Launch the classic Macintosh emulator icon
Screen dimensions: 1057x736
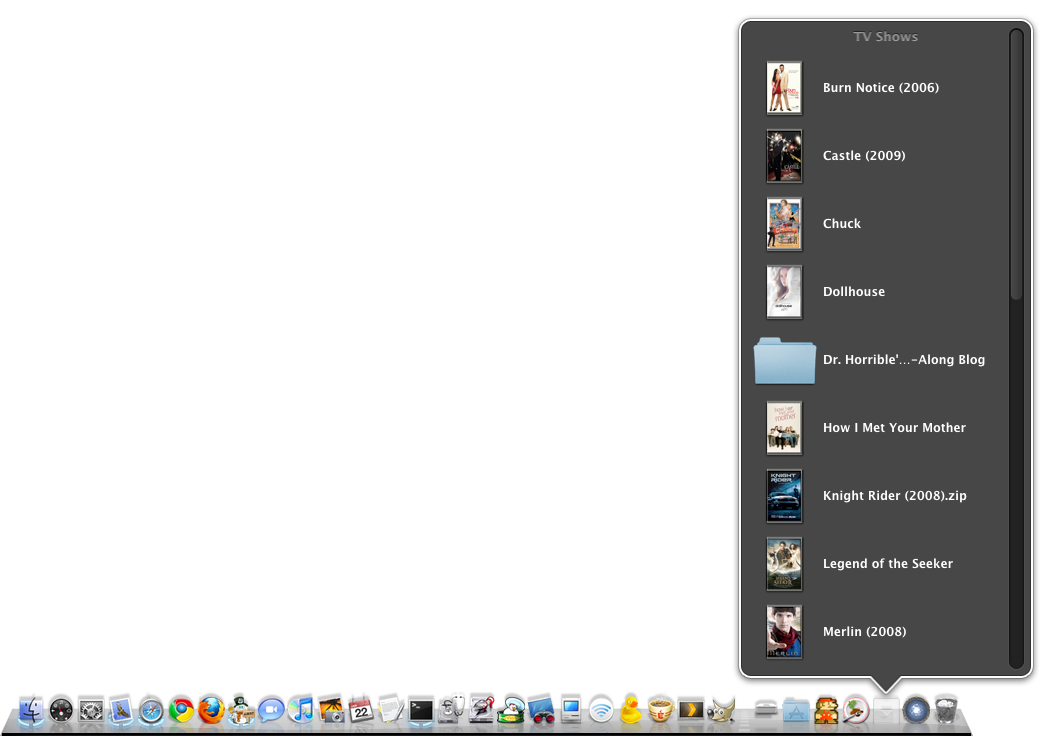[571, 710]
